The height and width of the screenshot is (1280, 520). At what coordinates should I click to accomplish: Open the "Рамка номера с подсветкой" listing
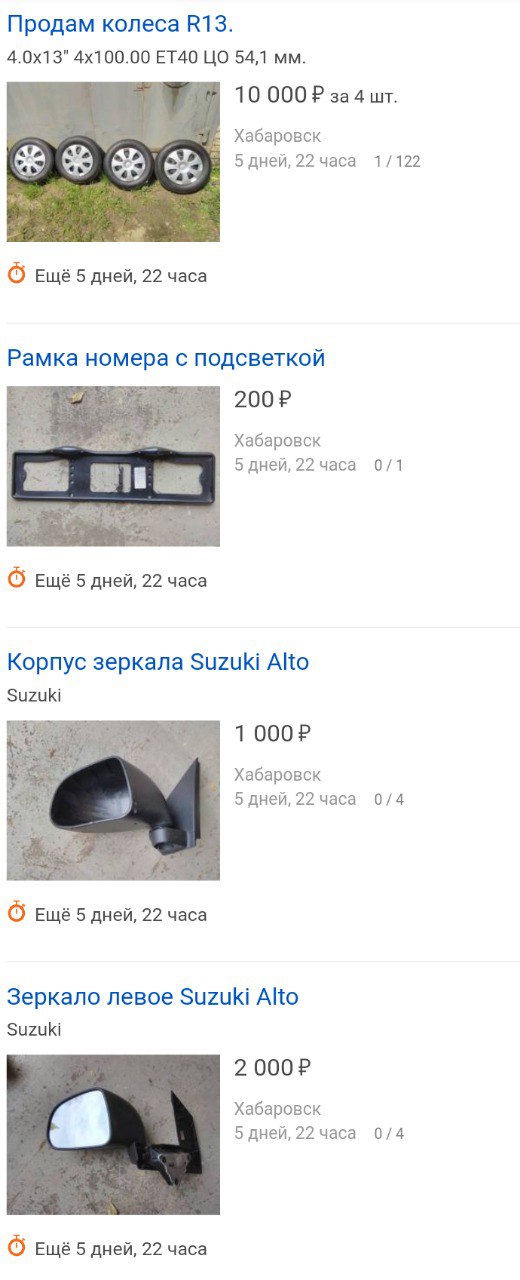[166, 358]
